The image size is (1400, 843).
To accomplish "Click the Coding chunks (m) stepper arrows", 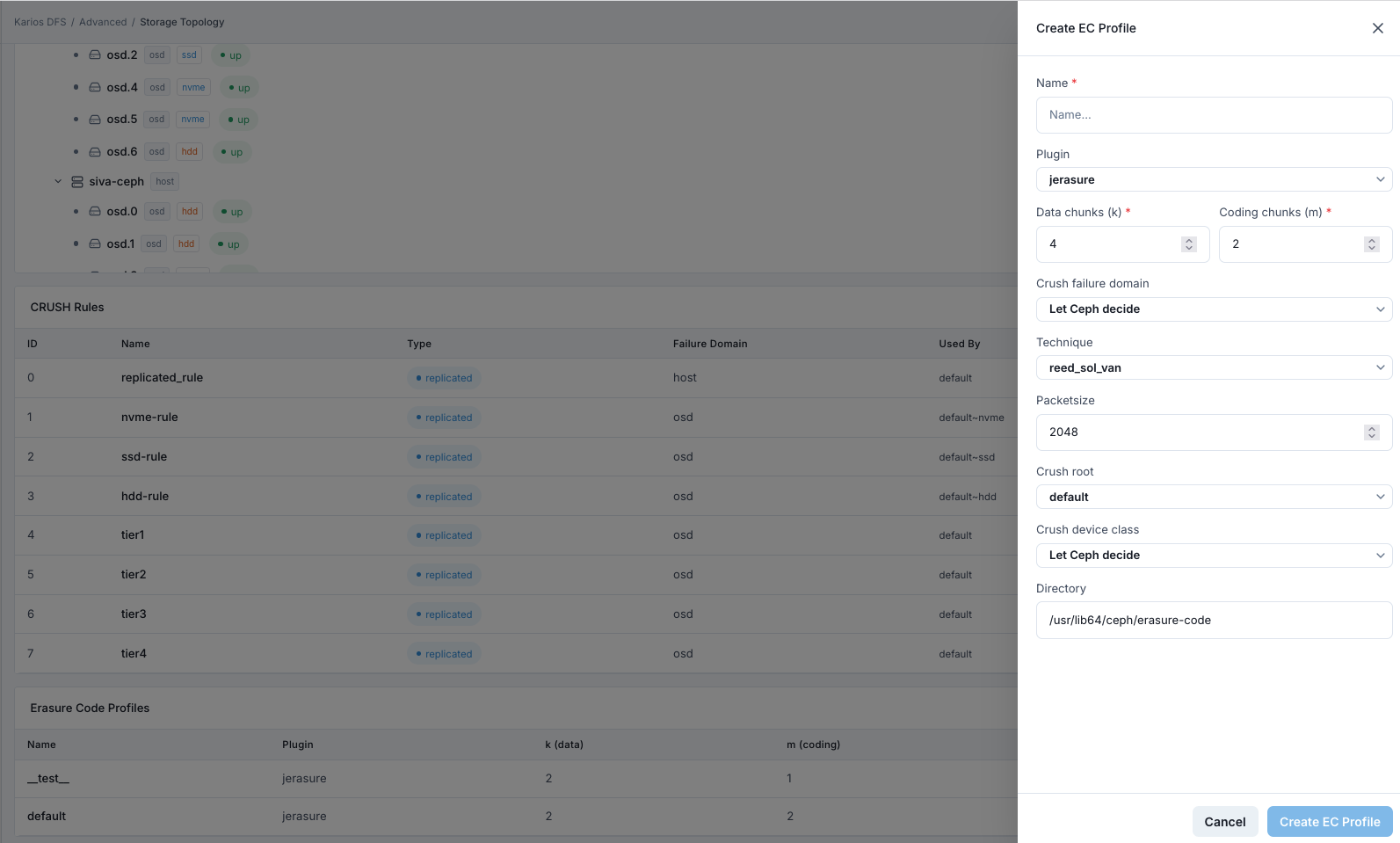I will [x=1371, y=244].
